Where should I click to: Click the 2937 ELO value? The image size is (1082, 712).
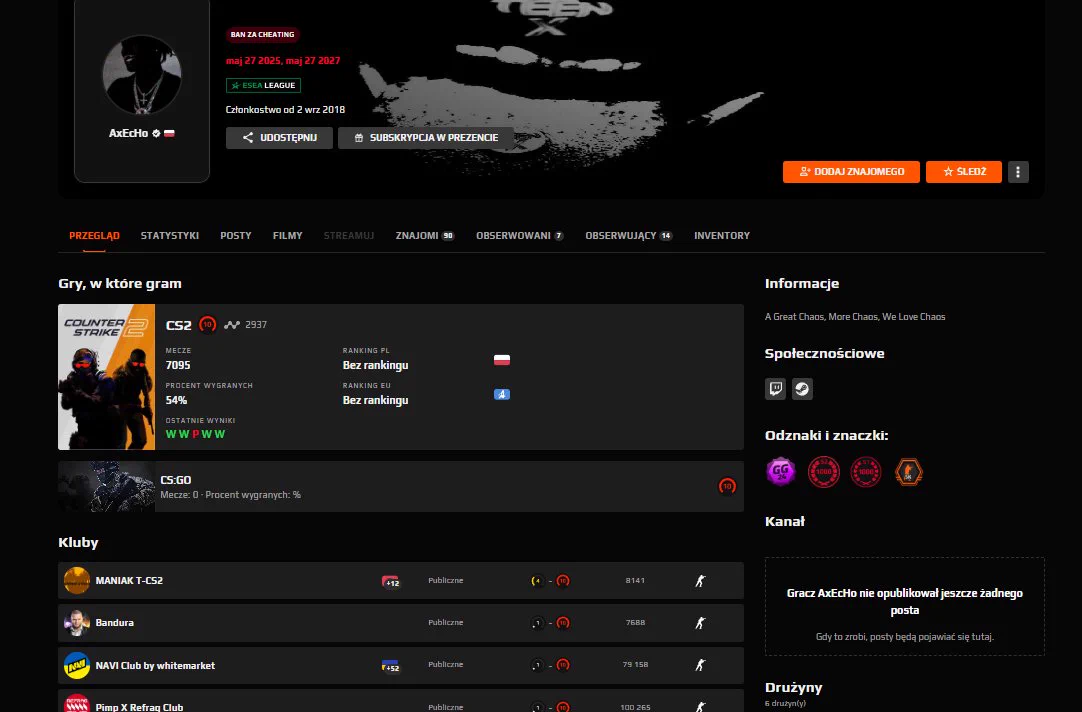[x=256, y=324]
